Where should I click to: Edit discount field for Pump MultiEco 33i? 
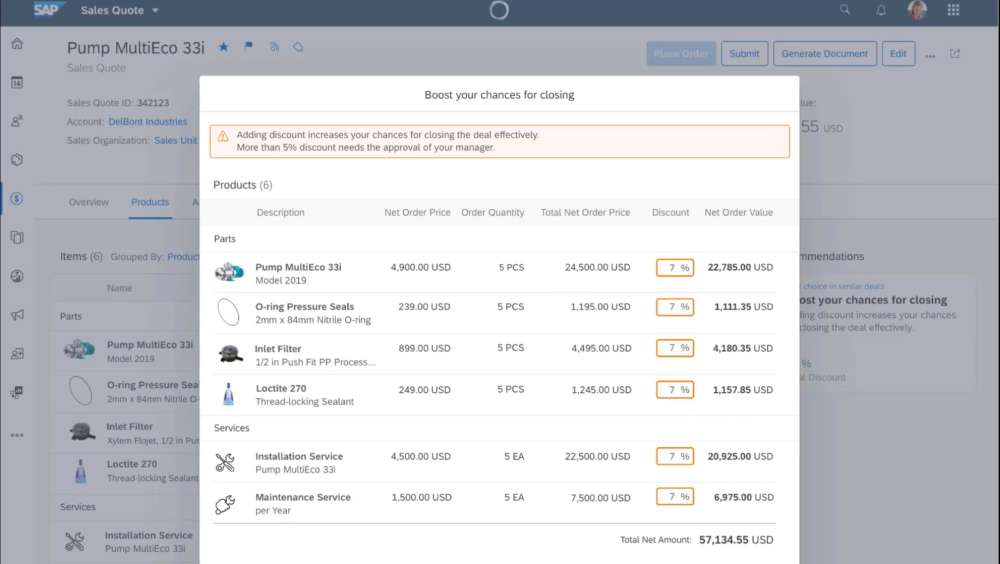click(x=675, y=267)
